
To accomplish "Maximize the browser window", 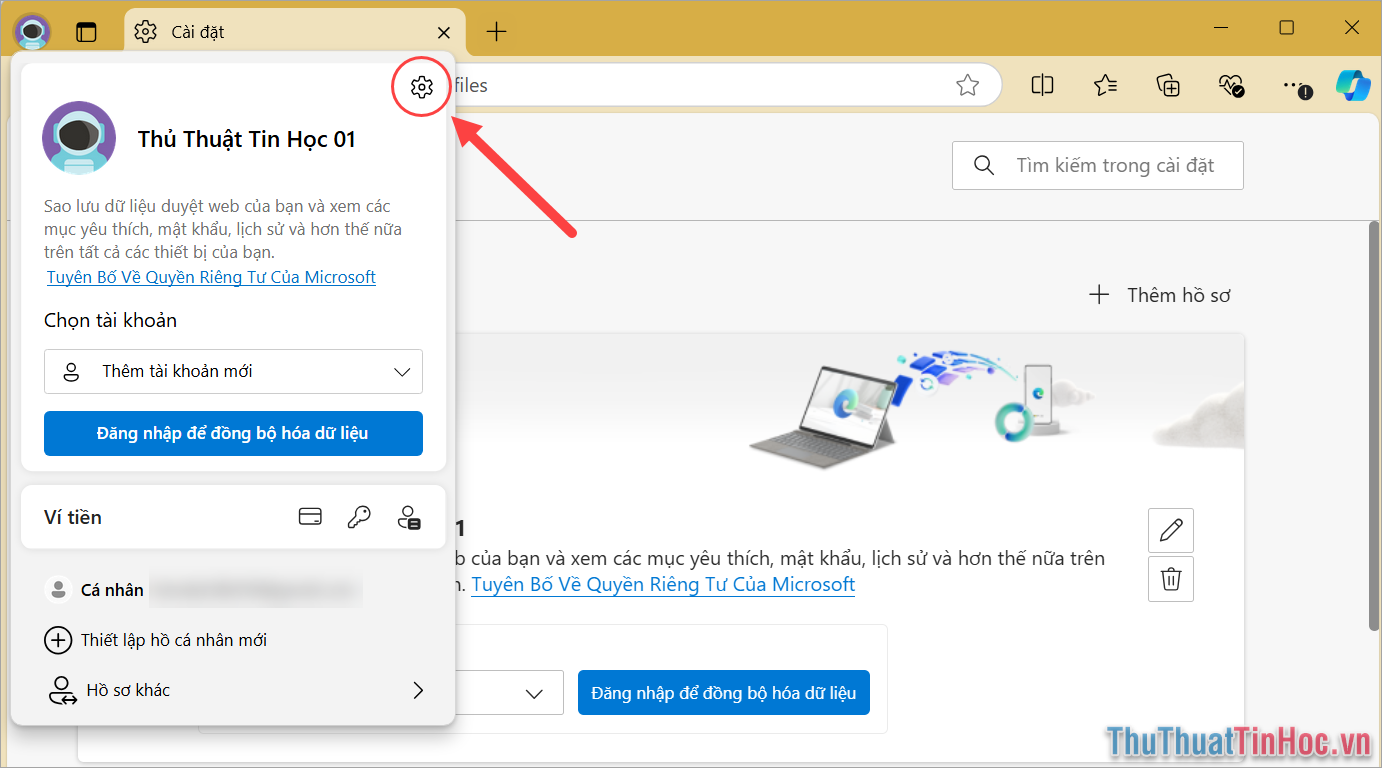I will [x=1287, y=28].
